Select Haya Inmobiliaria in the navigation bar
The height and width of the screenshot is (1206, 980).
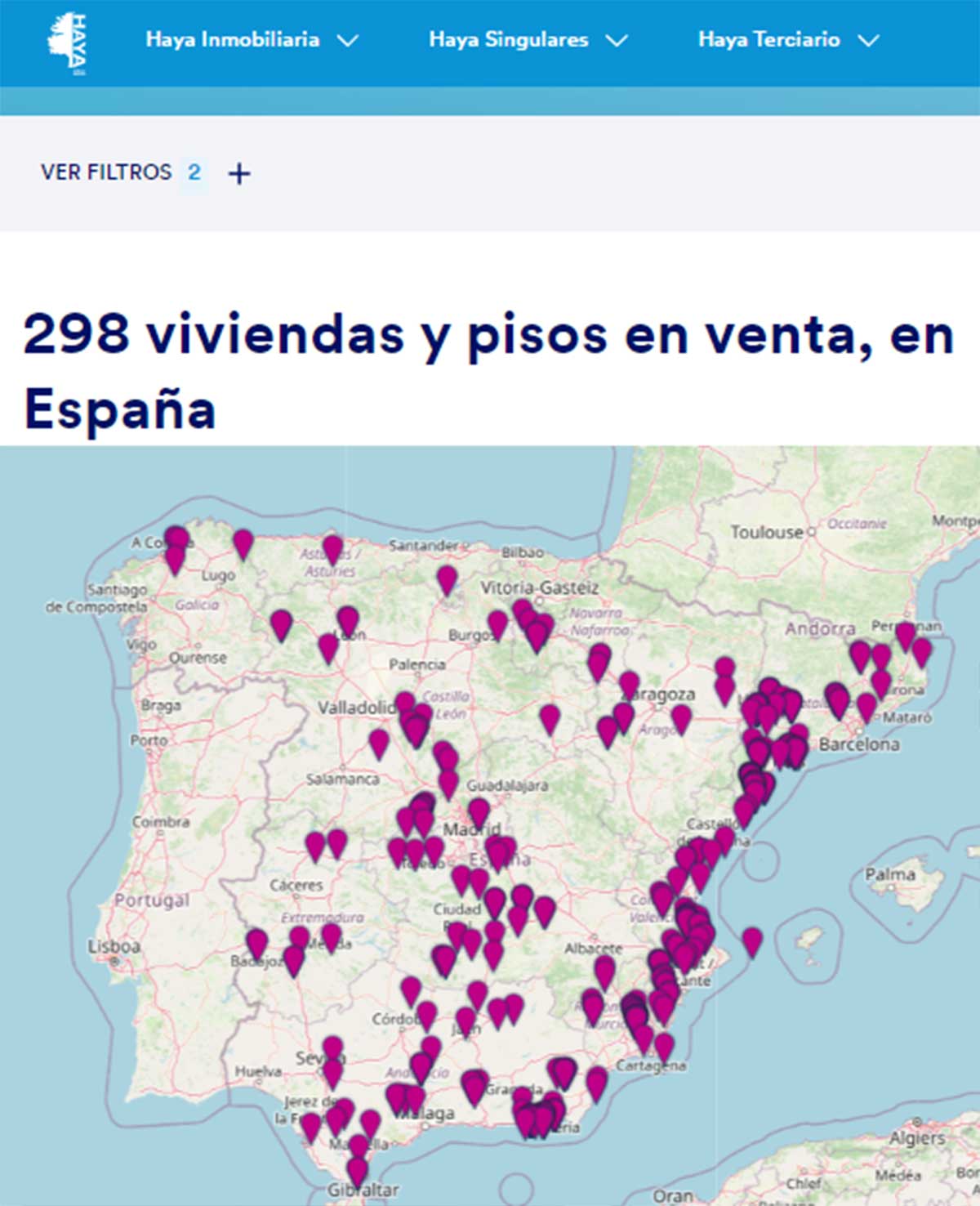(x=232, y=38)
